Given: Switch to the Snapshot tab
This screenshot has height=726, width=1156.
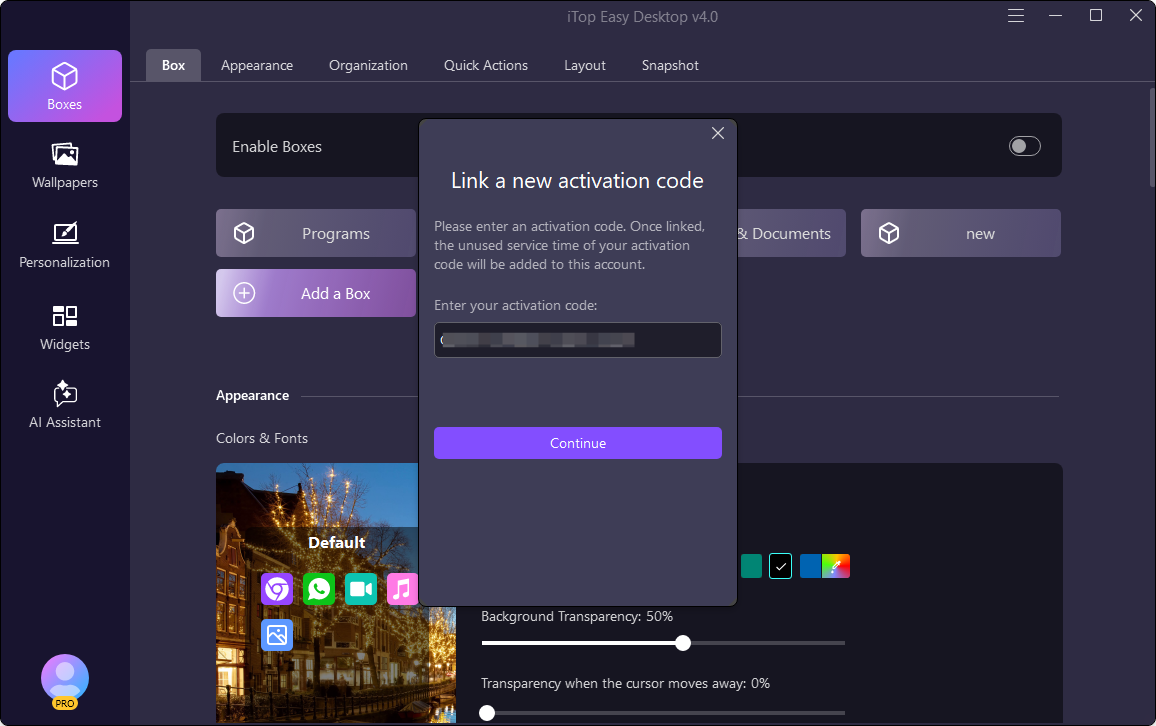Looking at the screenshot, I should click(x=670, y=65).
